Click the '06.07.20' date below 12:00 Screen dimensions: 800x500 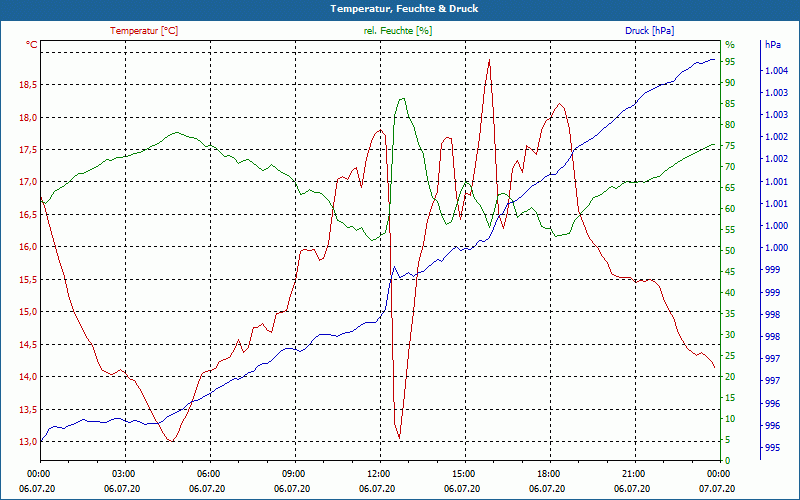tap(377, 489)
